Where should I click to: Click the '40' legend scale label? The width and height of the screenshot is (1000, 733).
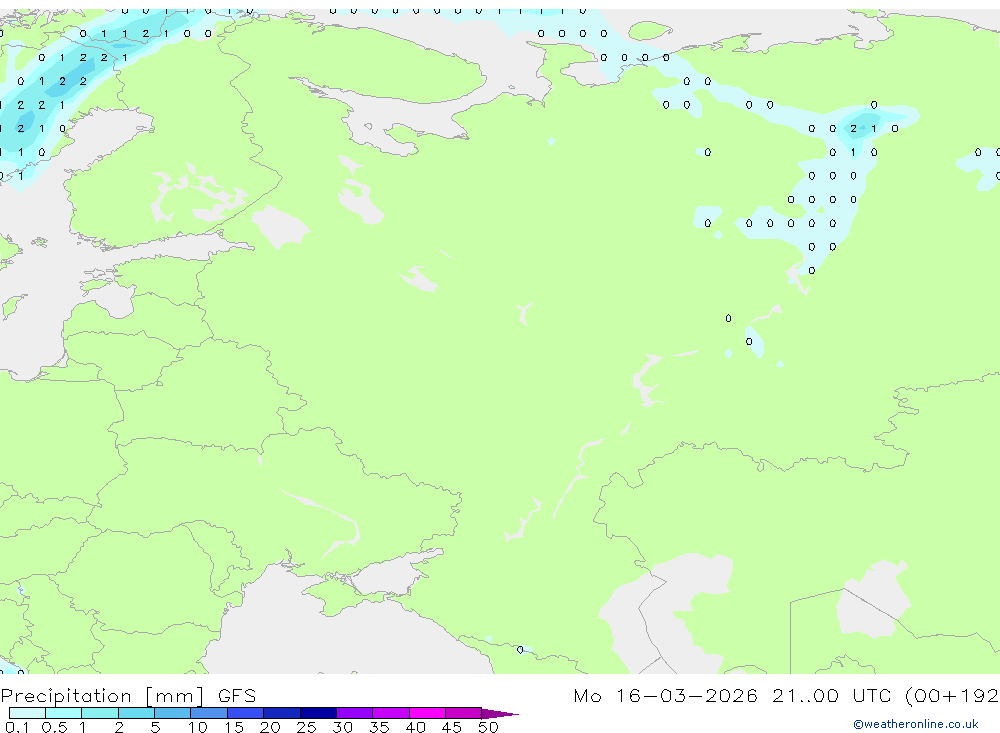pos(415,727)
